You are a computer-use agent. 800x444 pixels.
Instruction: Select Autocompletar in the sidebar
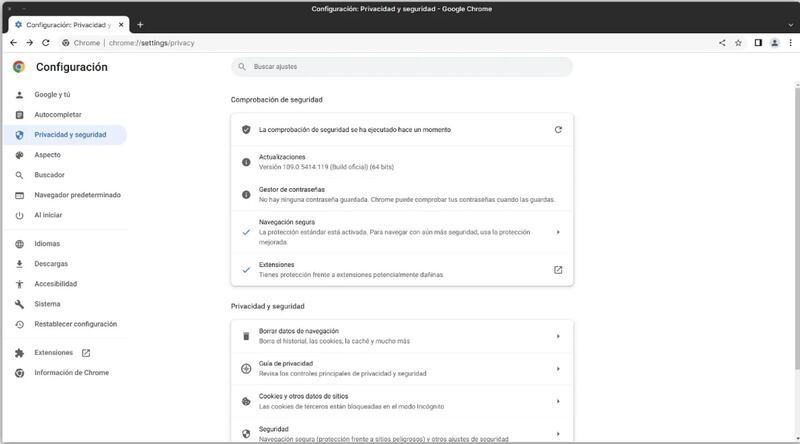coord(56,115)
